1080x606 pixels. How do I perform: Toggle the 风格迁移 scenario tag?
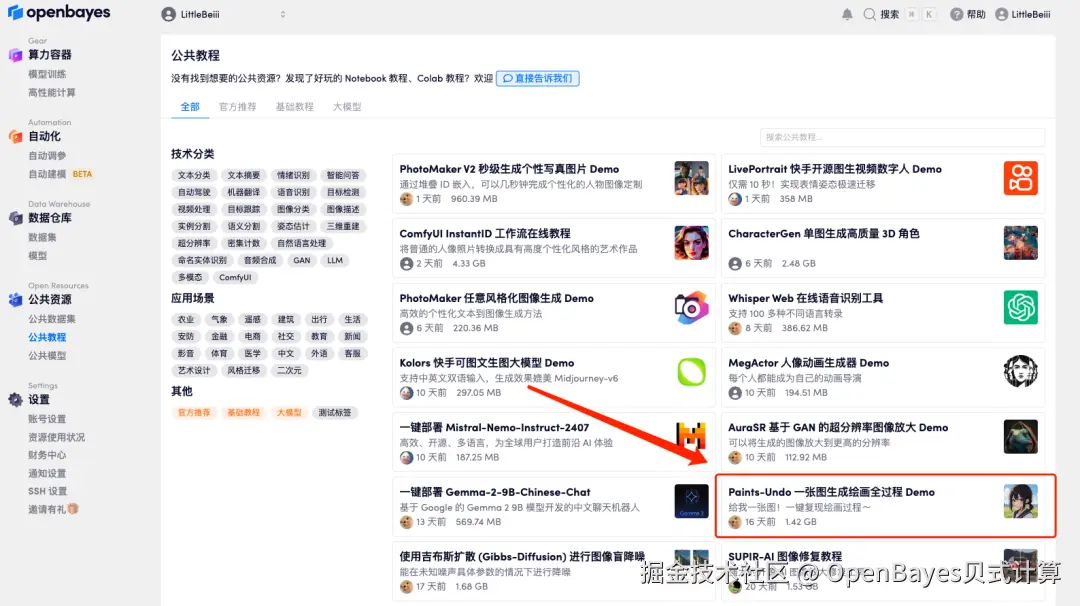click(244, 370)
